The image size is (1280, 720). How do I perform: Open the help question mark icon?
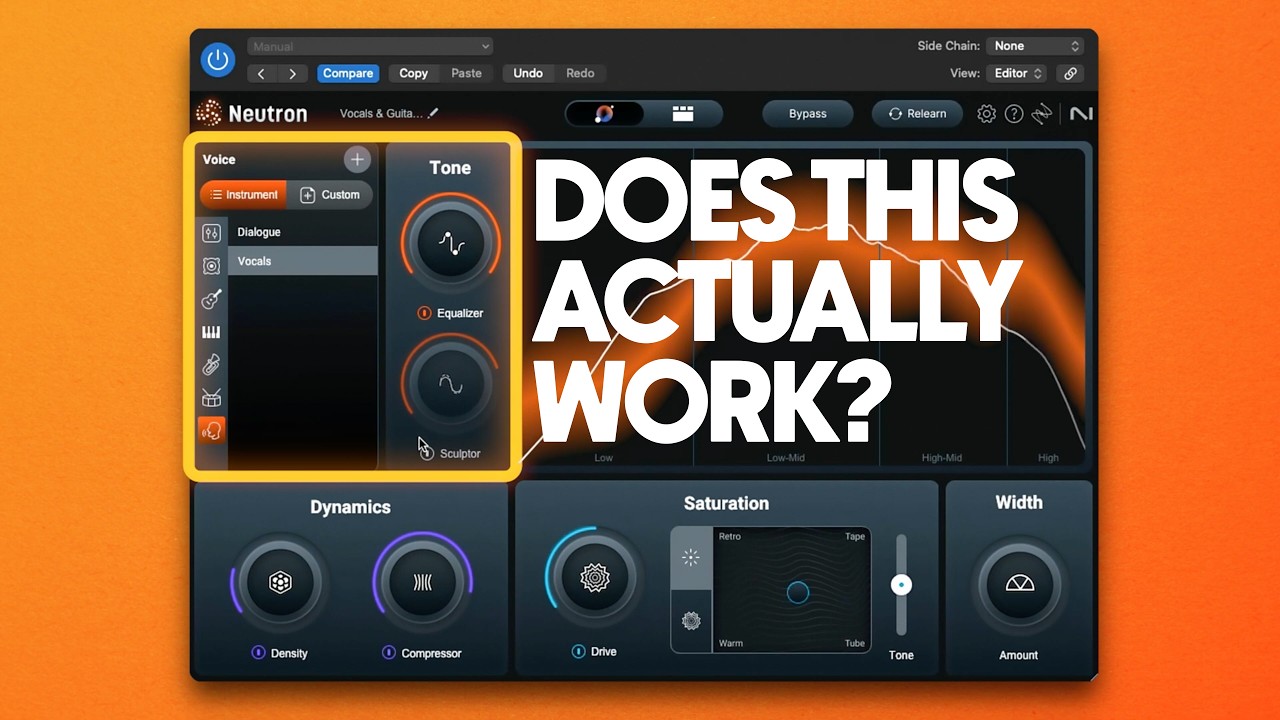pyautogui.click(x=1014, y=114)
